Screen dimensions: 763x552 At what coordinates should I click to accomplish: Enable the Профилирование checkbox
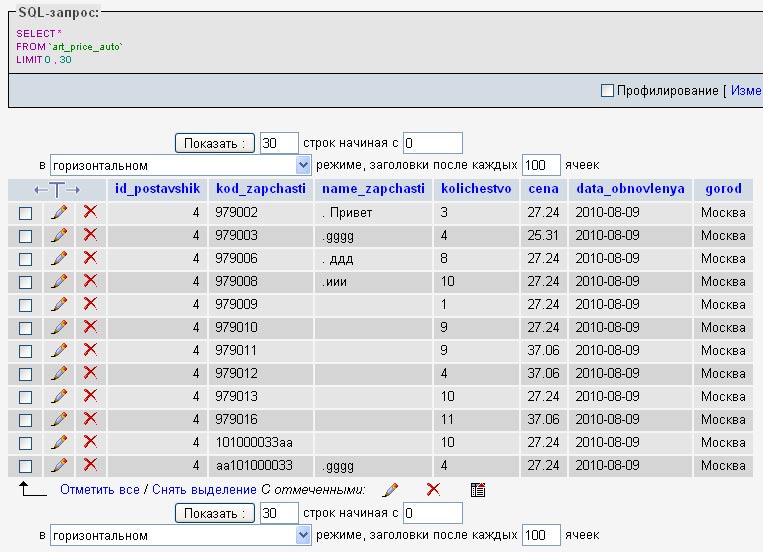607,91
